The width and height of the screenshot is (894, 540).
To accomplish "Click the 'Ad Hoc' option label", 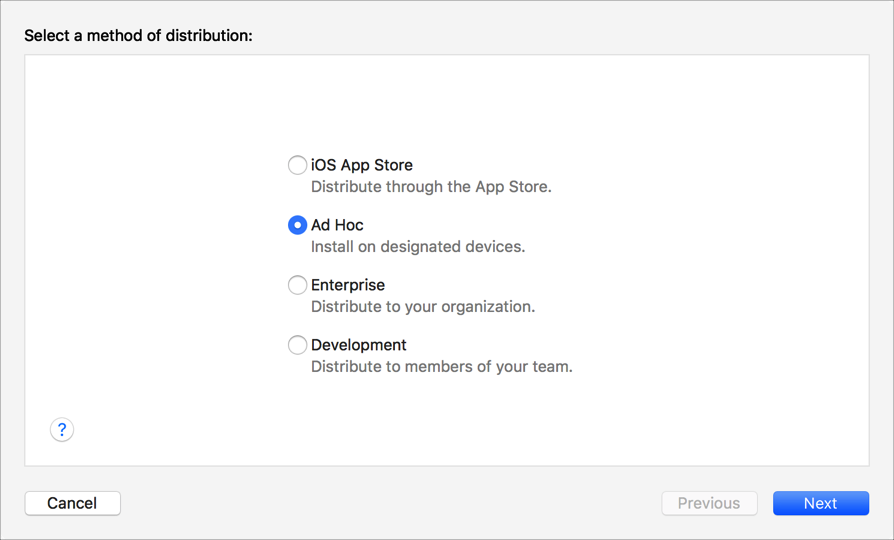I will (x=338, y=225).
